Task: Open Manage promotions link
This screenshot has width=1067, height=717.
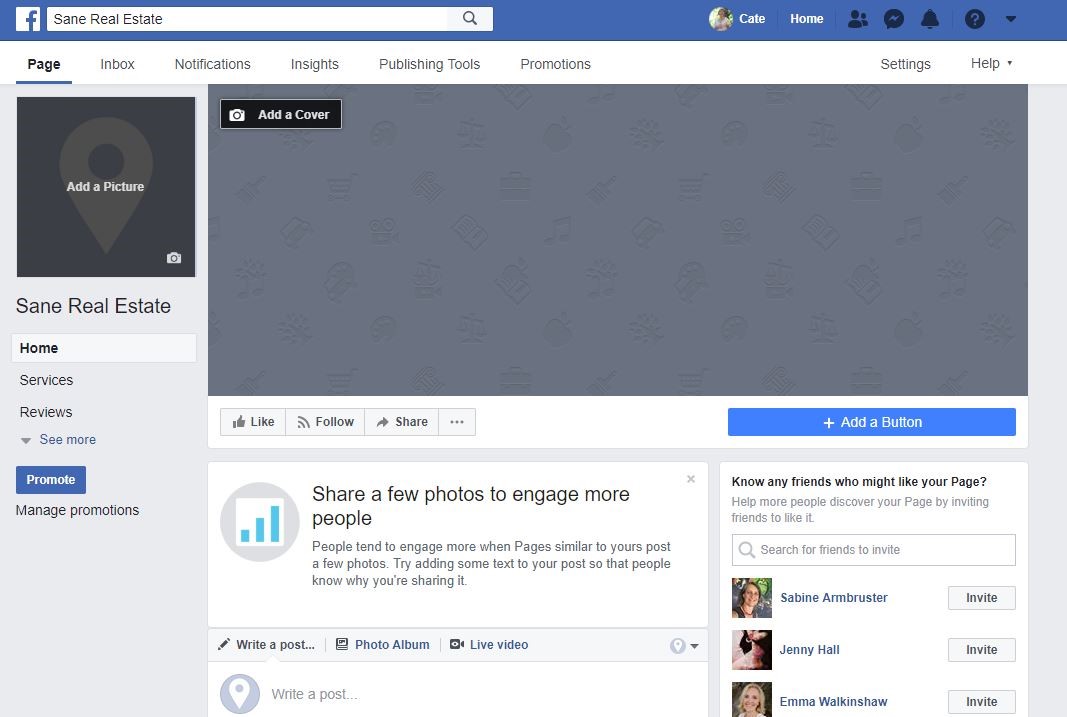Action: (77, 510)
